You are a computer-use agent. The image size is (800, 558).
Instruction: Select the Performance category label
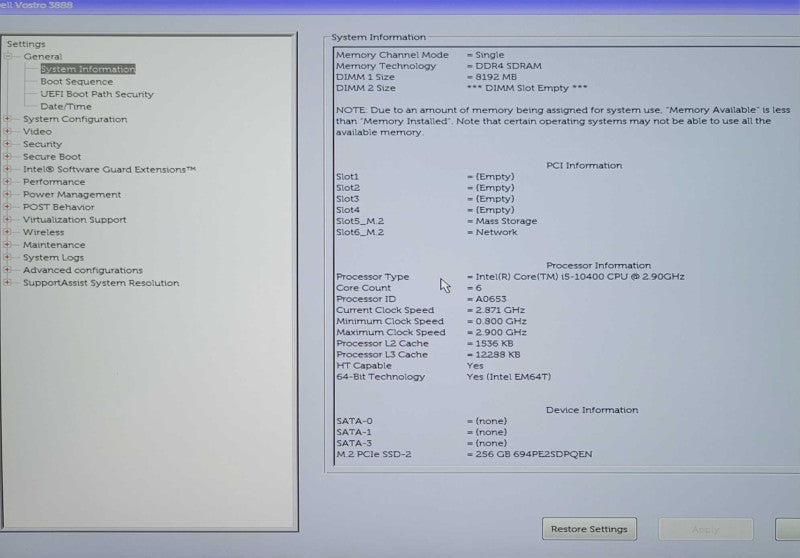[x=54, y=182]
